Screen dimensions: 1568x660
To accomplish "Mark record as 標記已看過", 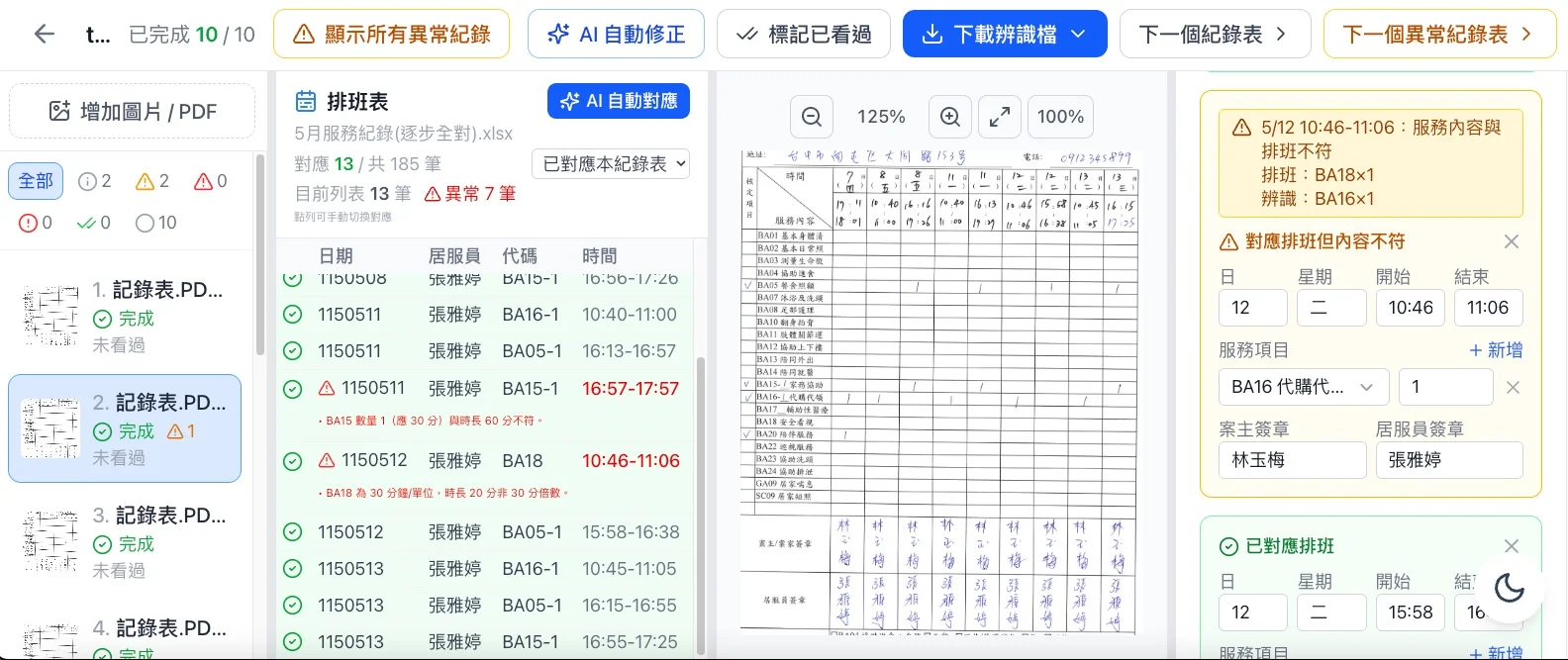I will pyautogui.click(x=804, y=35).
